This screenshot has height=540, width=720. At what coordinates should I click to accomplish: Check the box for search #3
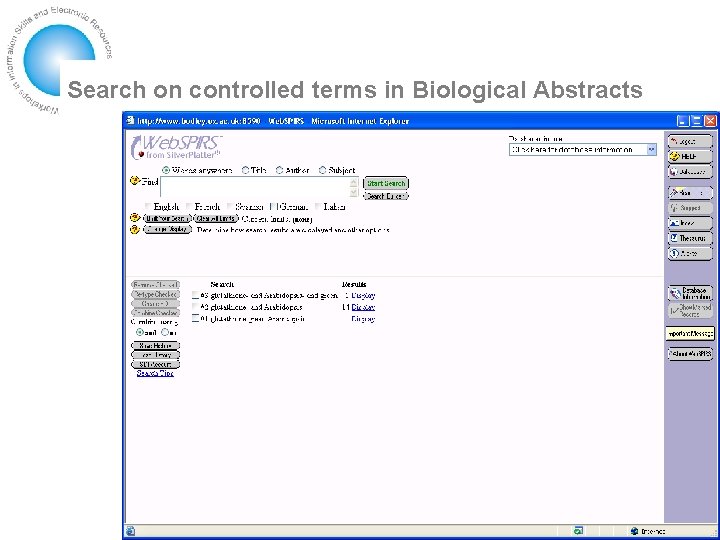tap(196, 295)
